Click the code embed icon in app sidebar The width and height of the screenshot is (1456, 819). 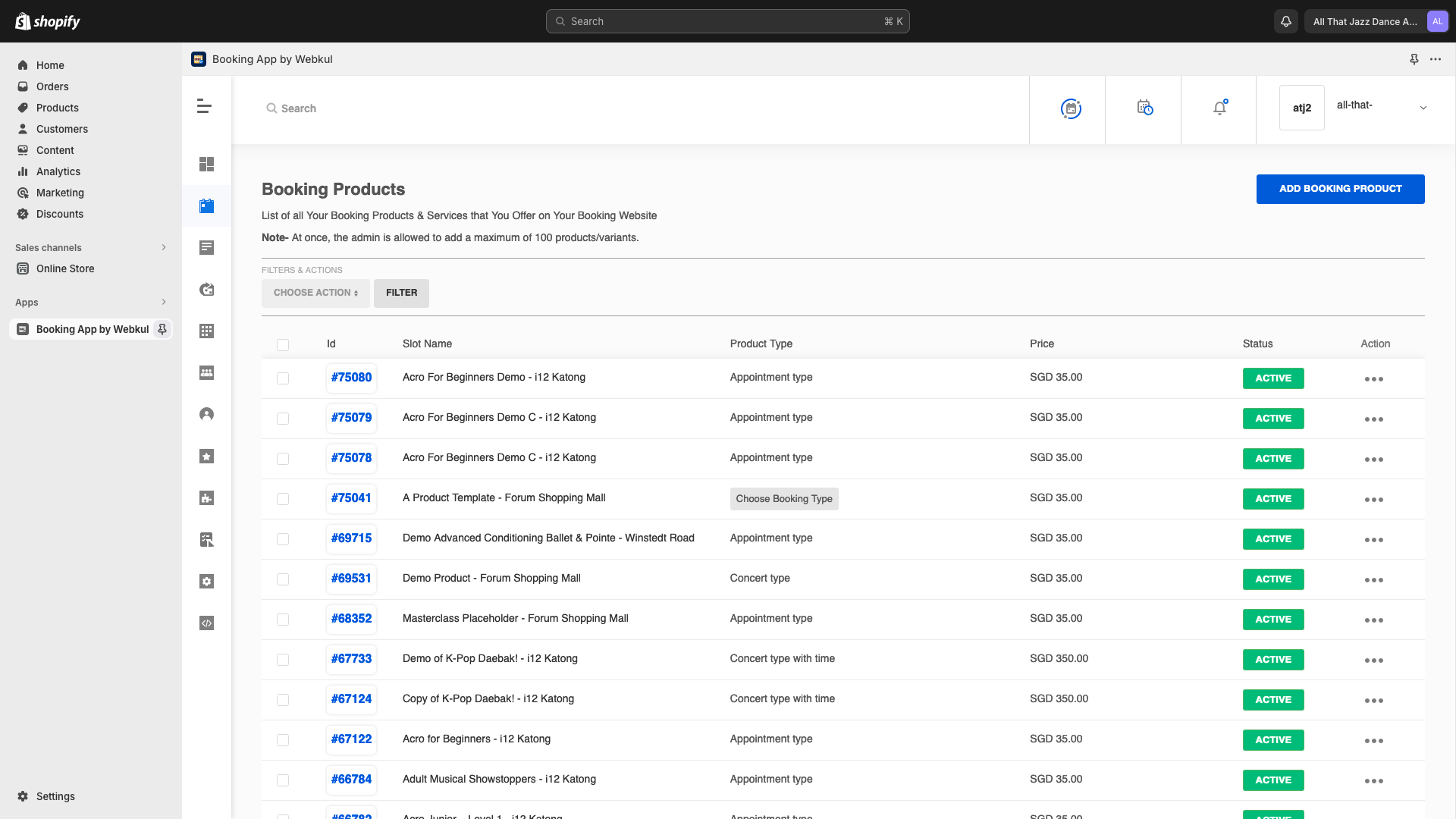point(206,623)
